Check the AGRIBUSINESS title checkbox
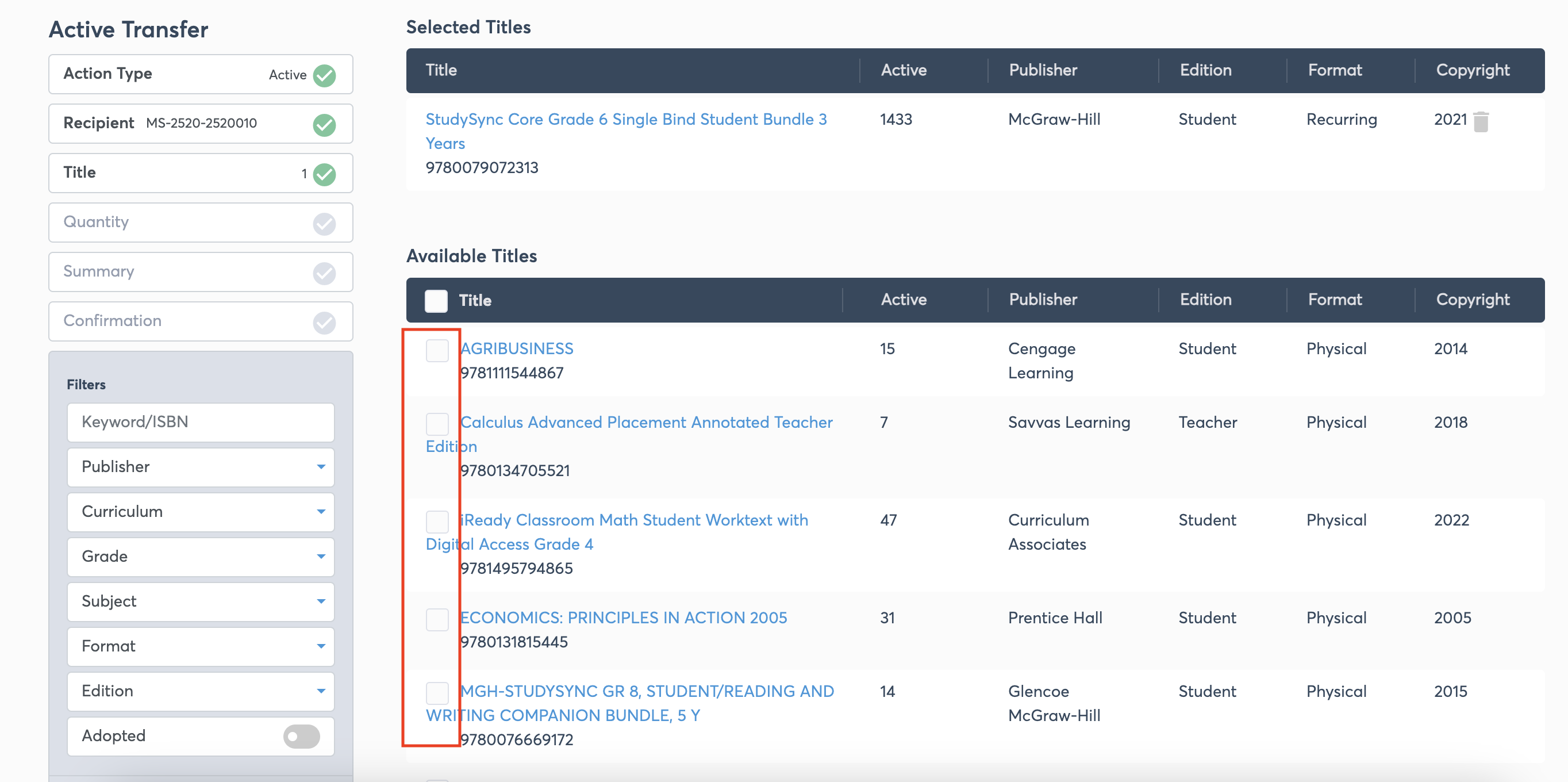1568x782 pixels. pos(436,350)
